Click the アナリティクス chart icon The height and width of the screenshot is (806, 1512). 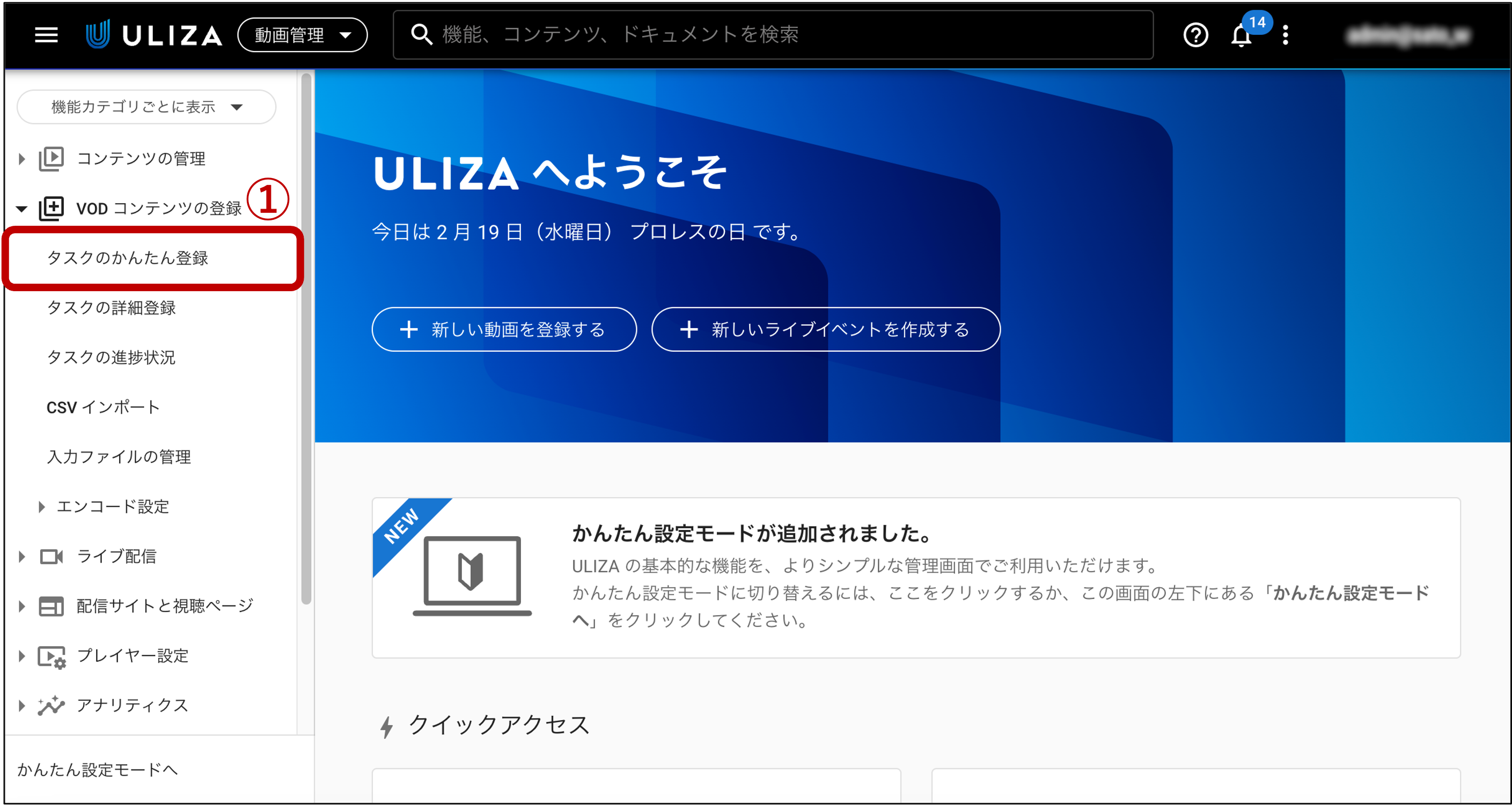tap(52, 706)
